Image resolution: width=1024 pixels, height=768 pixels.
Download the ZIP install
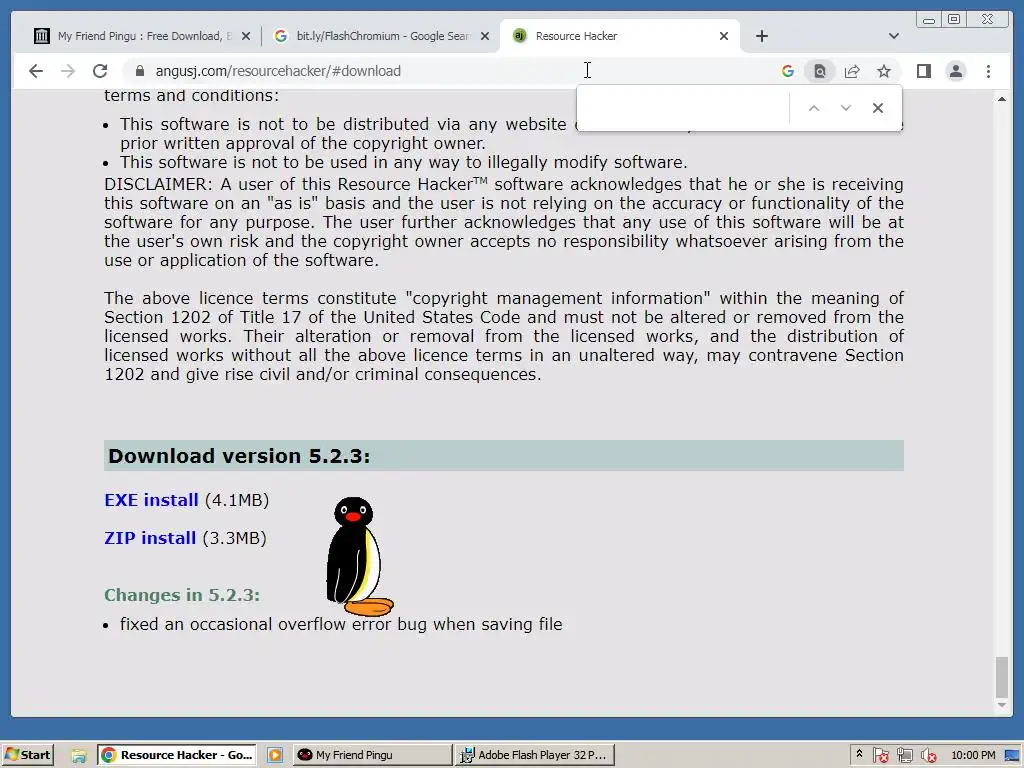tap(150, 538)
